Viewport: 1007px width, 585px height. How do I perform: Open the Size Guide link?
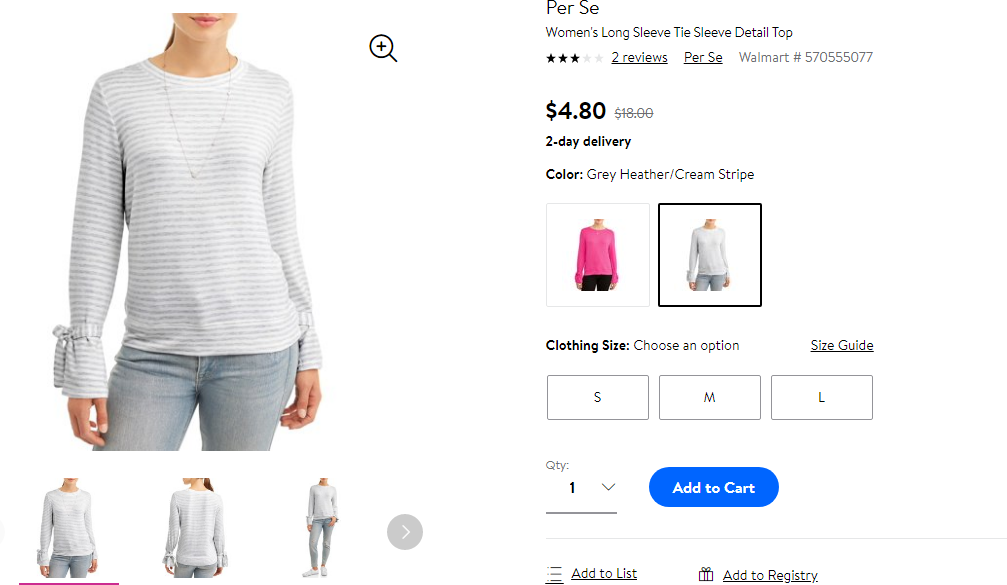(842, 345)
